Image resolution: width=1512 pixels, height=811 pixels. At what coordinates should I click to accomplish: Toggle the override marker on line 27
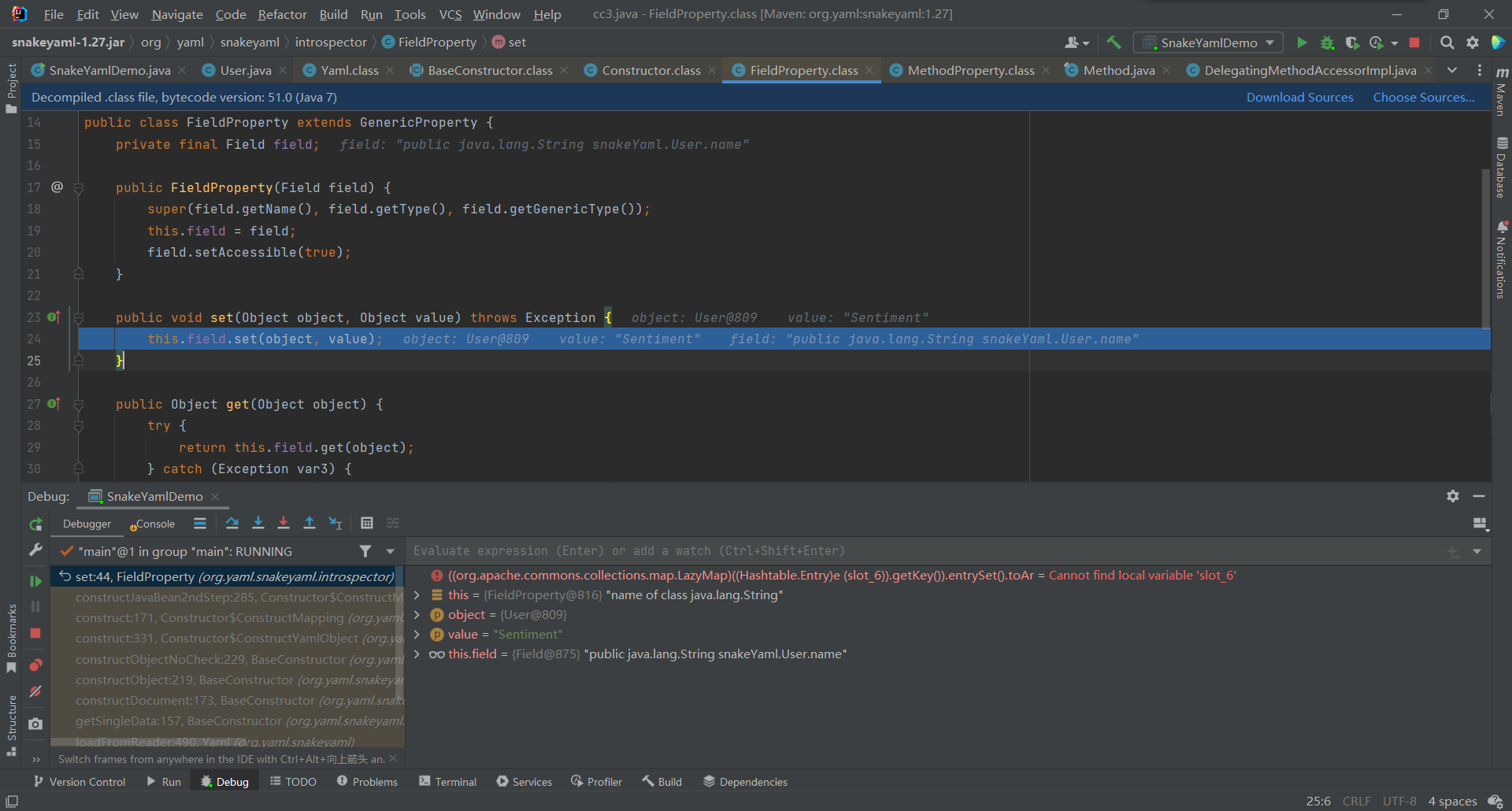point(54,404)
